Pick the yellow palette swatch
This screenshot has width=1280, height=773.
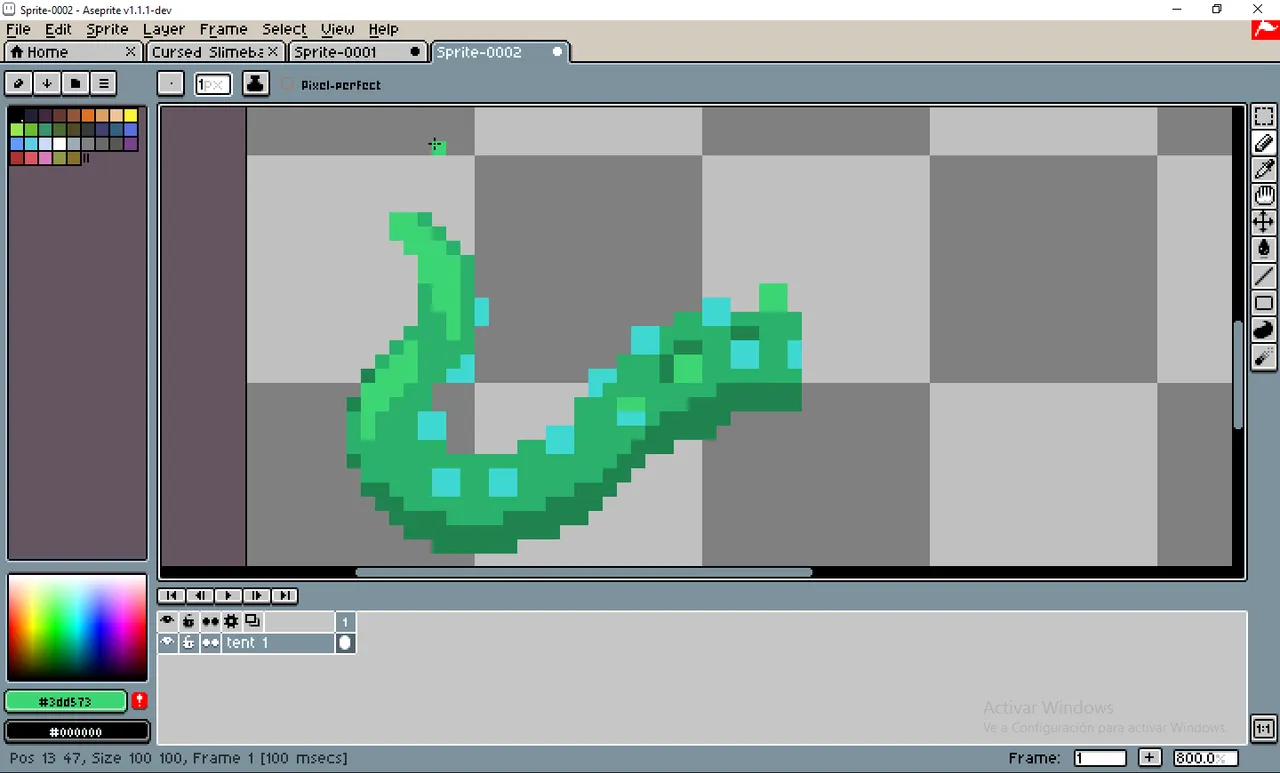point(131,116)
